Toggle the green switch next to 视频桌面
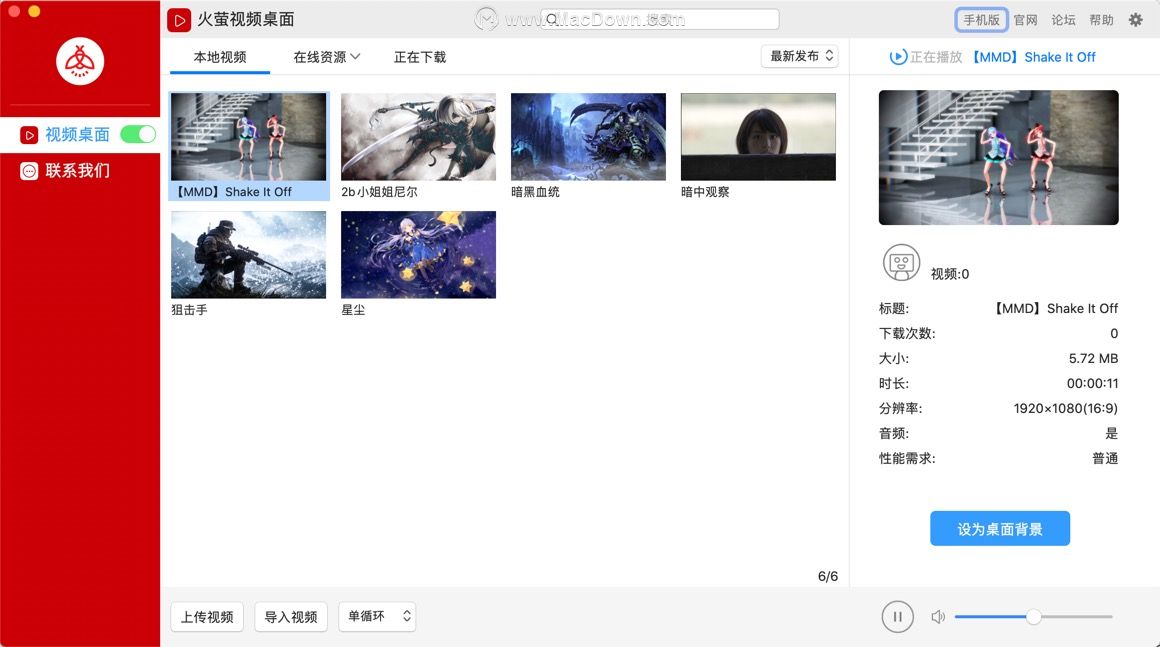Viewport: 1160px width, 647px height. [140, 133]
